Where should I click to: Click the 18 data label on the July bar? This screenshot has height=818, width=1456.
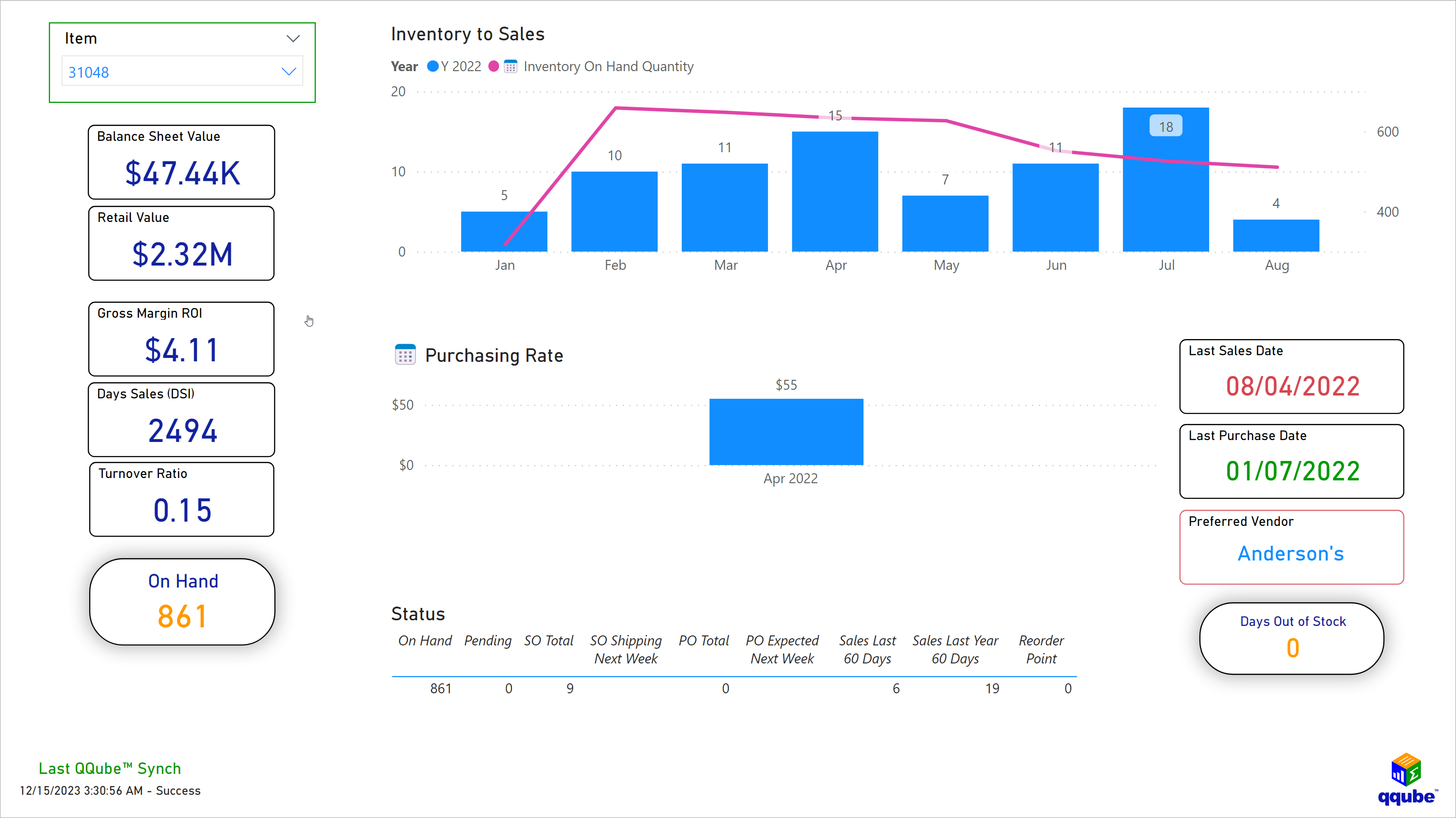[1166, 126]
